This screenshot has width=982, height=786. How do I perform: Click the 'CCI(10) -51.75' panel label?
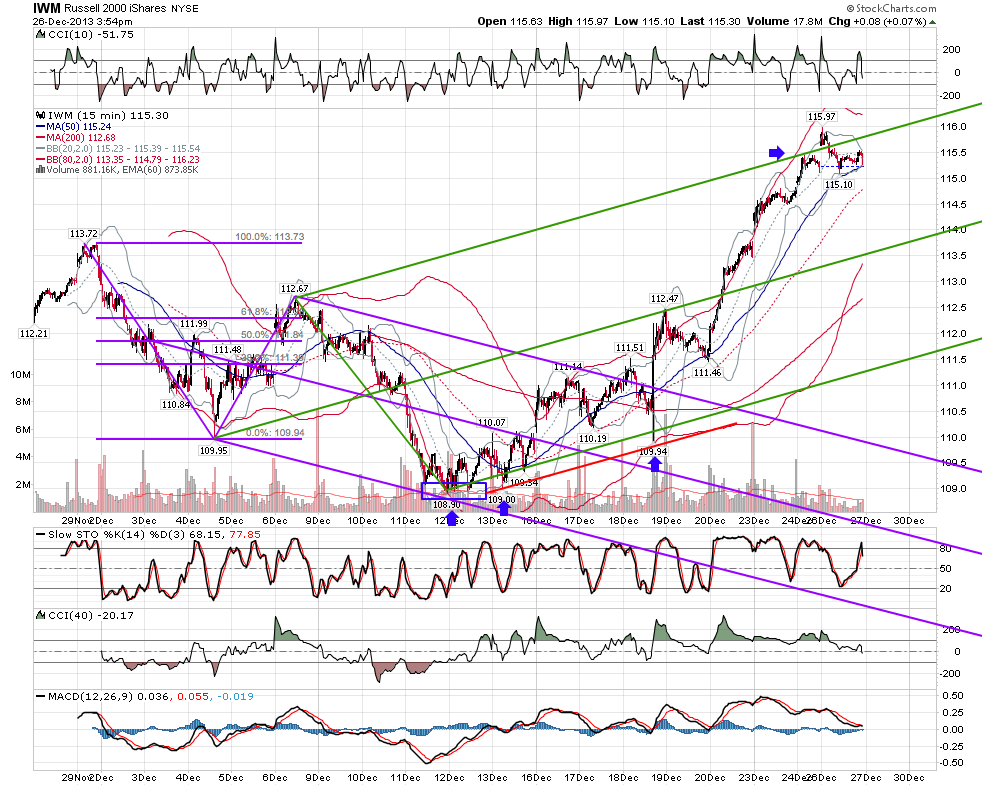91,34
